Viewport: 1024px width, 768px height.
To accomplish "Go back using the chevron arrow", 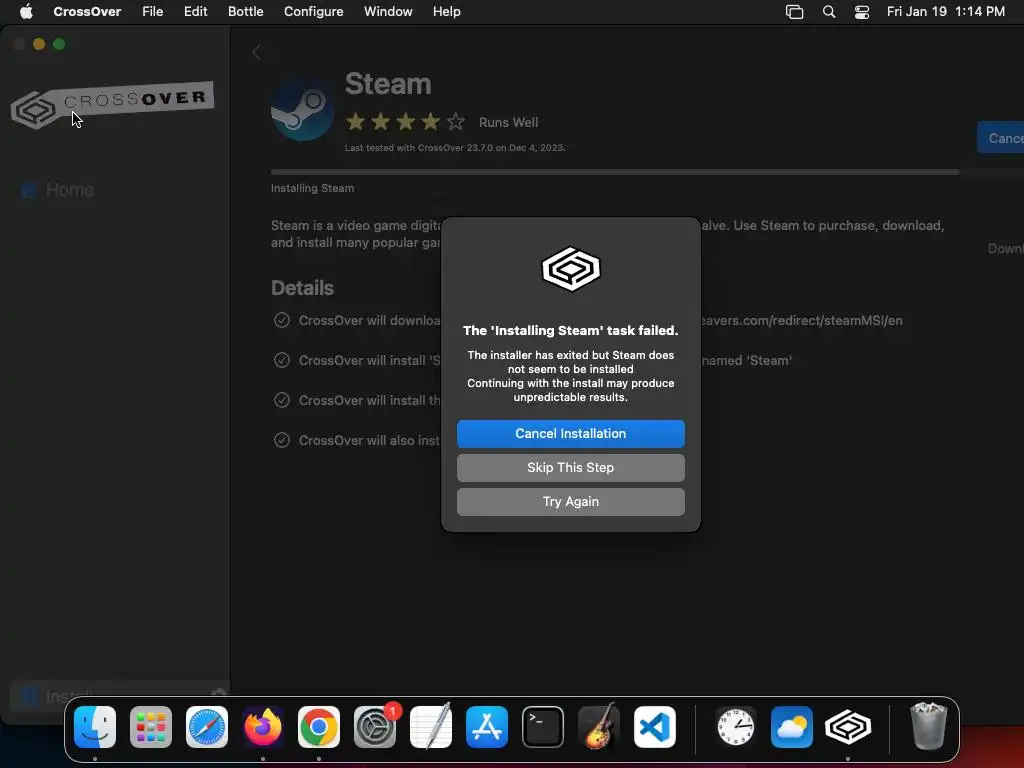I will pos(257,52).
